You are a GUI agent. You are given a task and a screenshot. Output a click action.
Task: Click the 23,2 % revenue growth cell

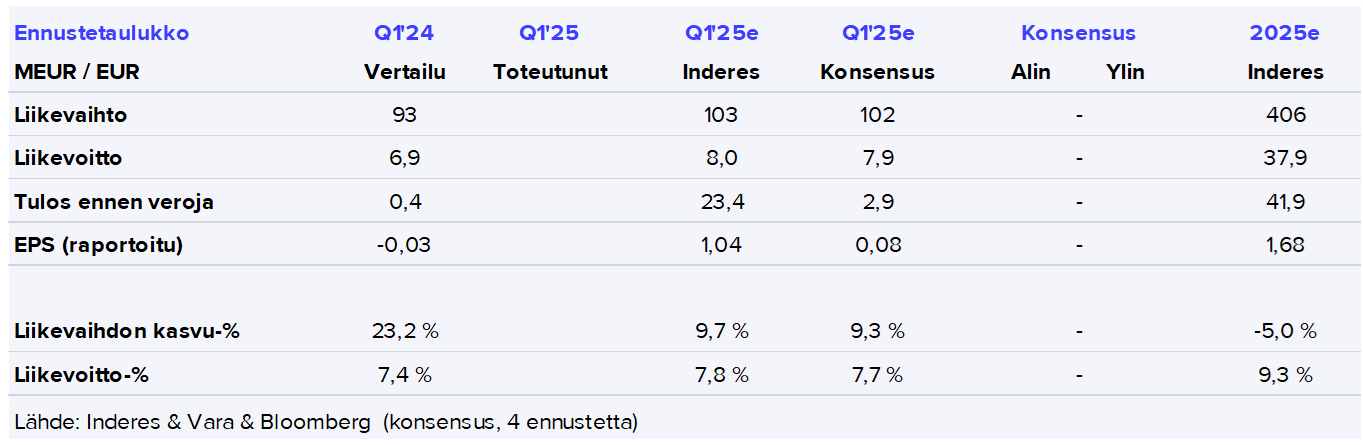pos(405,331)
